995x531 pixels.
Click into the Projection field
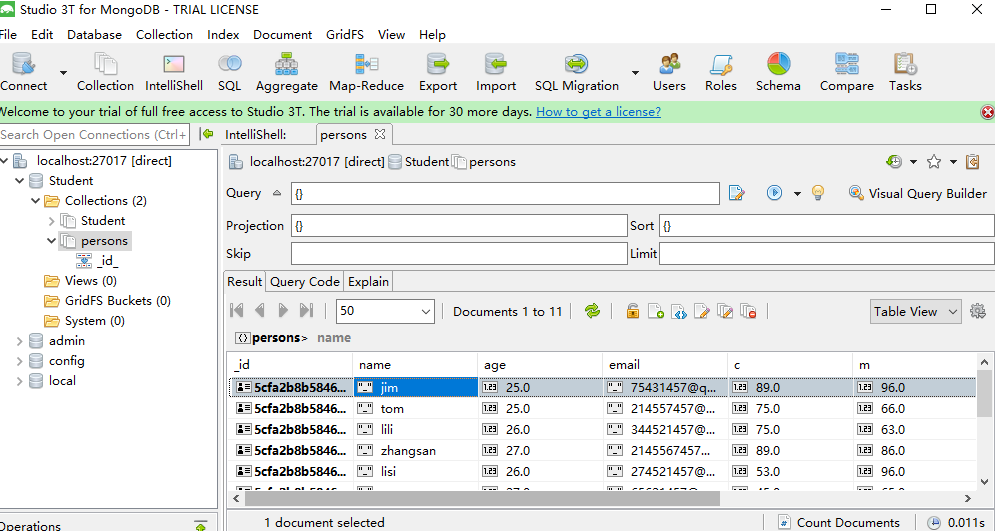pyautogui.click(x=459, y=225)
